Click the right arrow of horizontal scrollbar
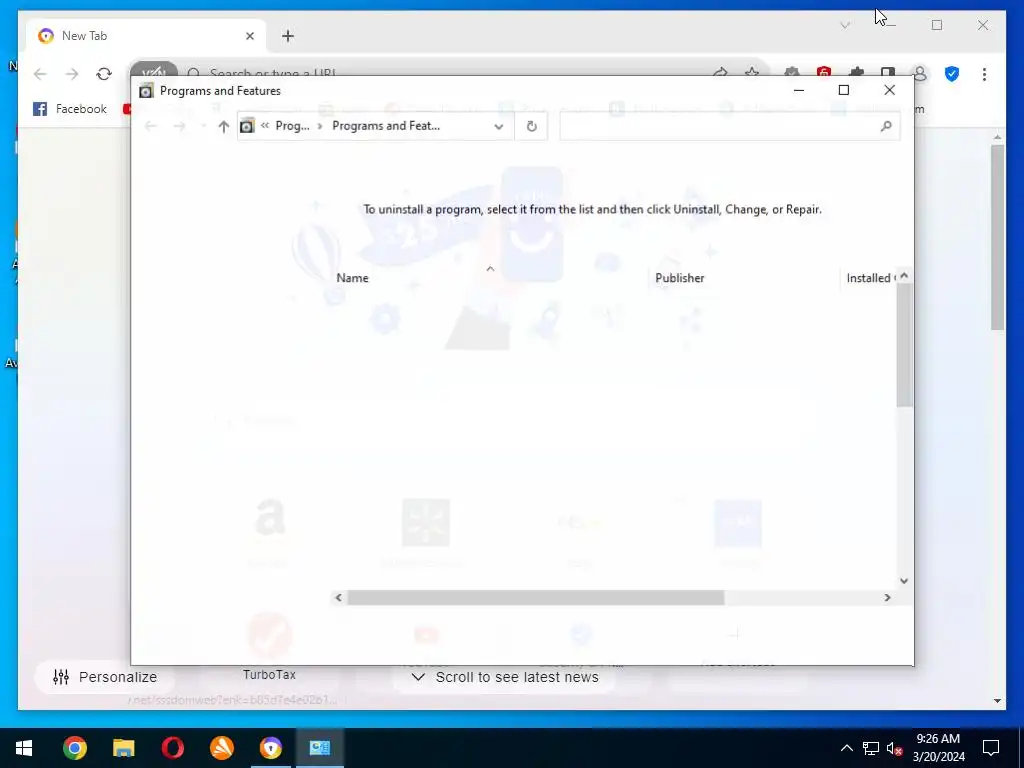This screenshot has height=768, width=1024. (887, 598)
